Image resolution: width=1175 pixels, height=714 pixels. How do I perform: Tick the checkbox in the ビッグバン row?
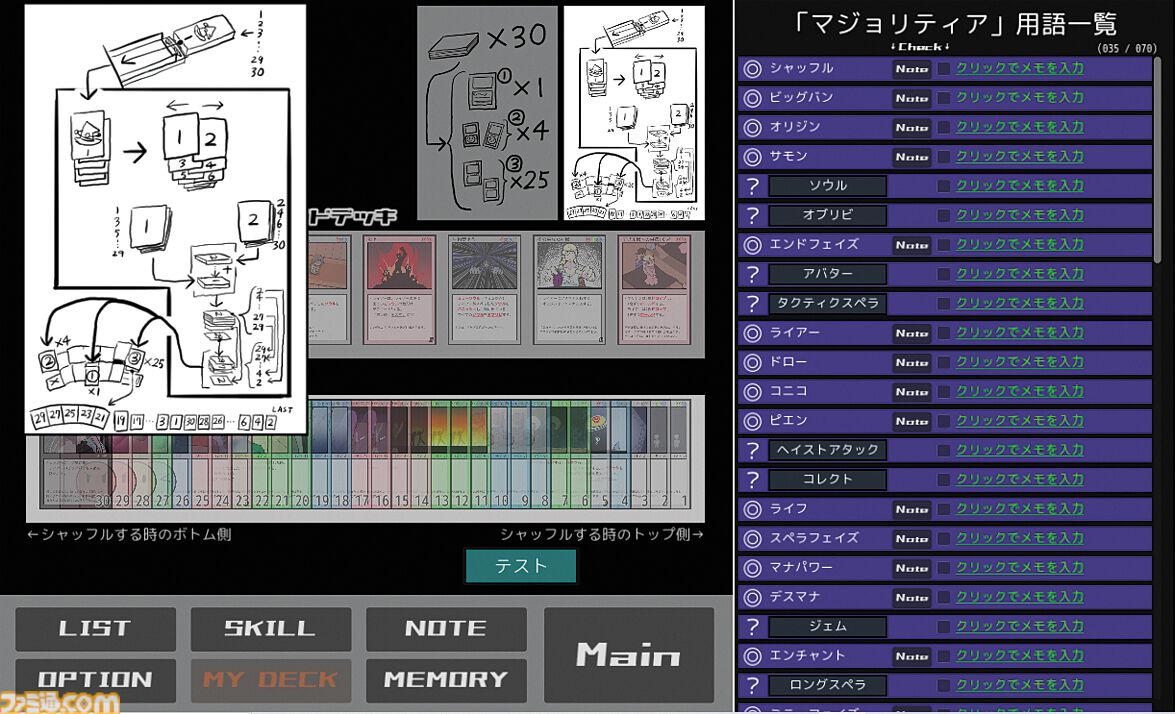pyautogui.click(x=944, y=98)
